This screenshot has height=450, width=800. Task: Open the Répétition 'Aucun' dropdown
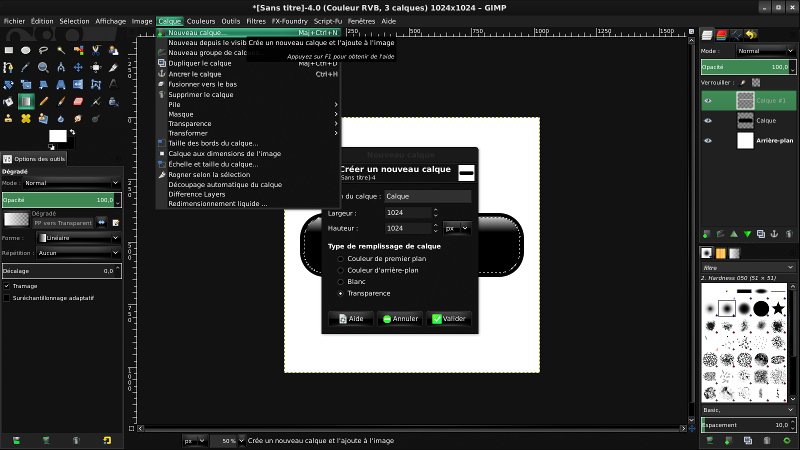(x=79, y=253)
